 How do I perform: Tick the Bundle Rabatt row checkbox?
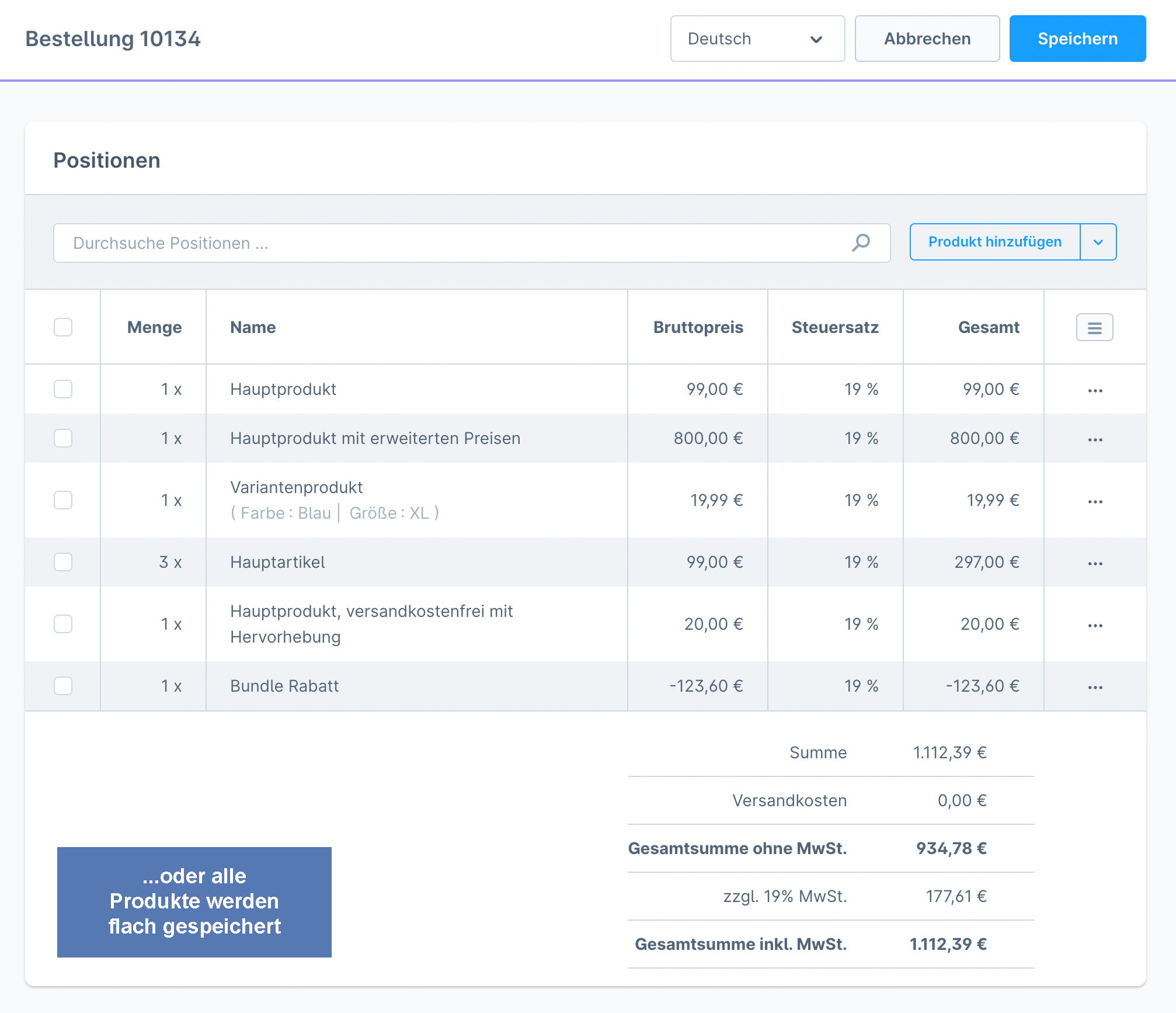click(63, 686)
